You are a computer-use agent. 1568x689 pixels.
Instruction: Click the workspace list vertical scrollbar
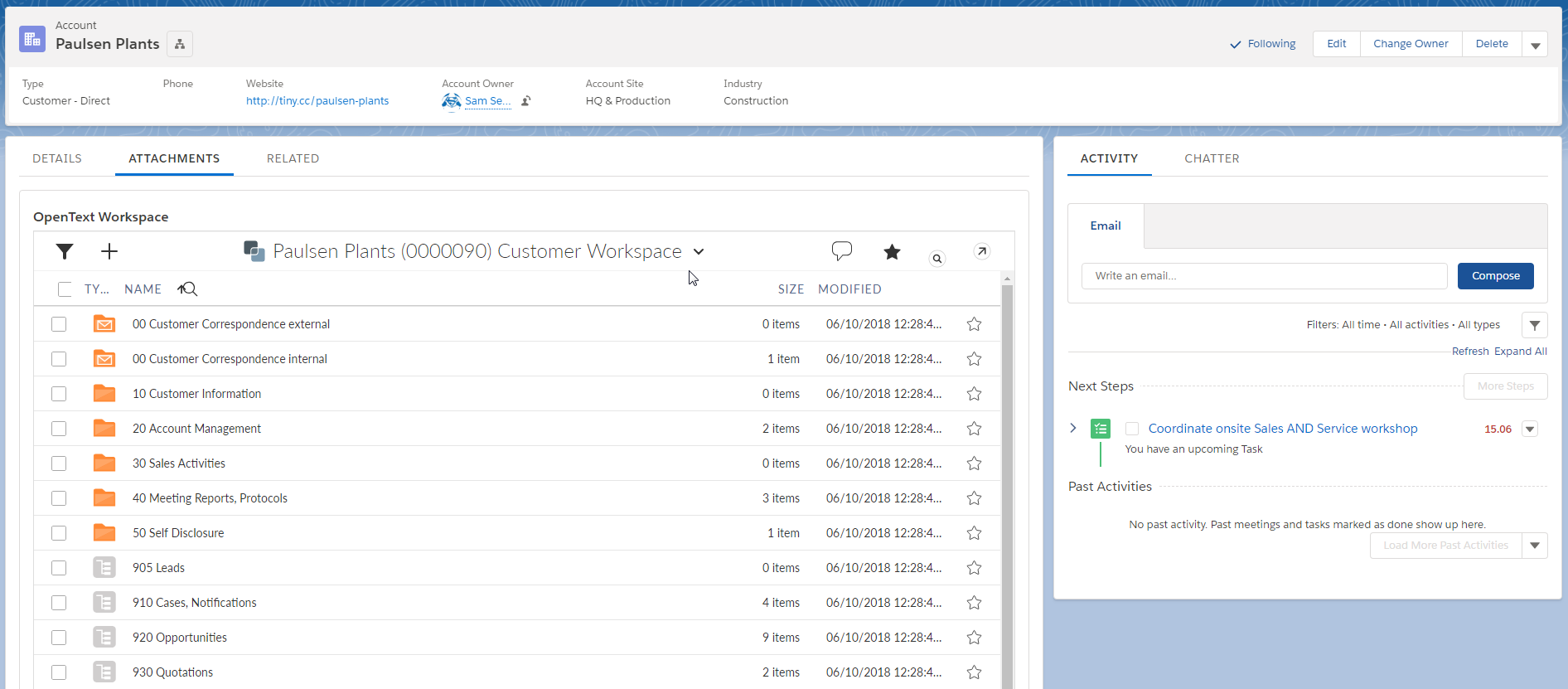coord(1007,485)
